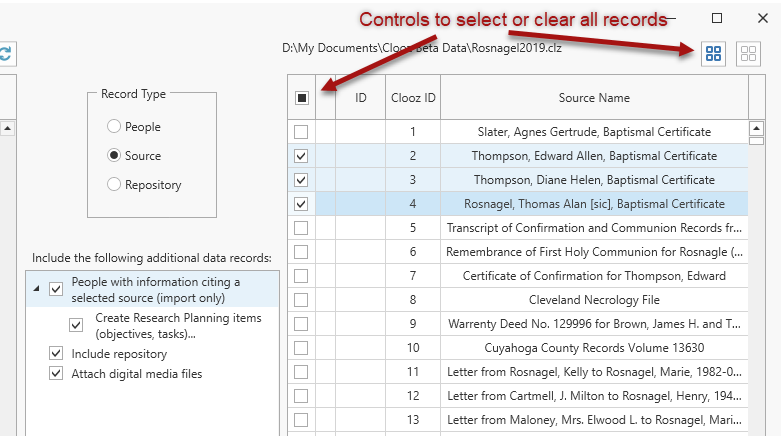The image size is (781, 436).
Task: Click the refresh icon at top left
Action: click(5, 54)
